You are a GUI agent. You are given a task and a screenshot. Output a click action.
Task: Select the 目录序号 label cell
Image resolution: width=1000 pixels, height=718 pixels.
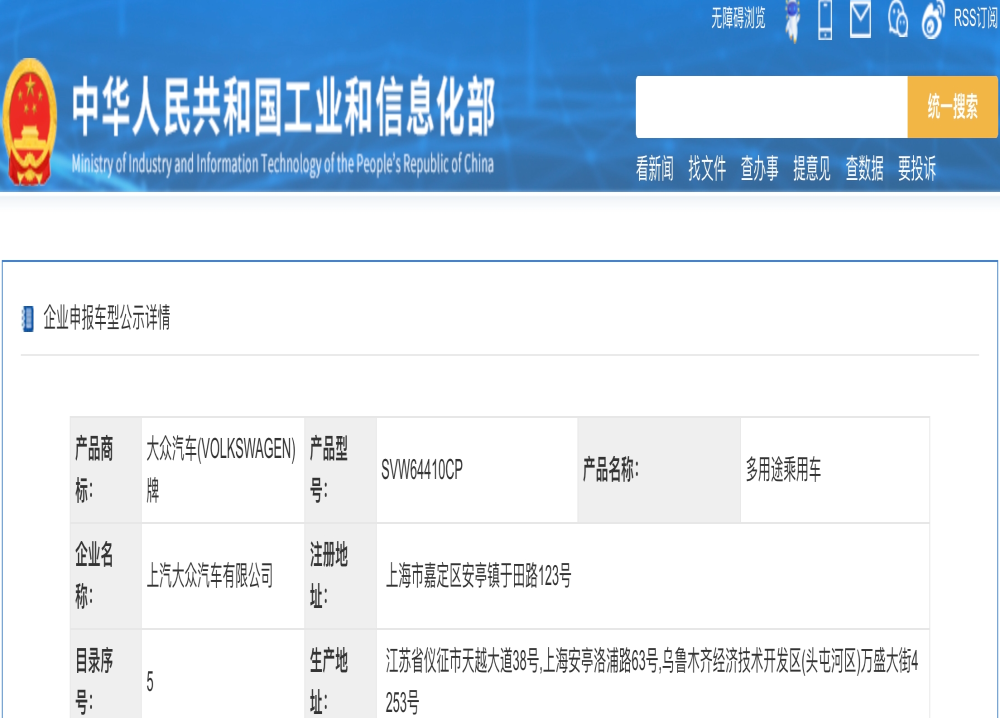106,675
